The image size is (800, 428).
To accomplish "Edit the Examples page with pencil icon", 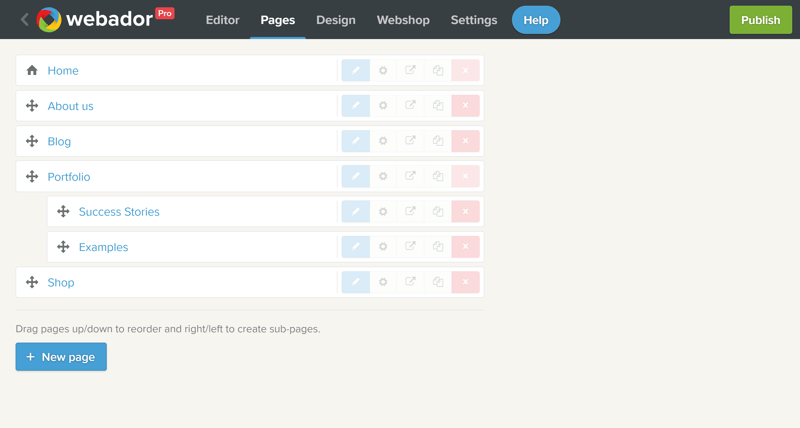I will 355,247.
